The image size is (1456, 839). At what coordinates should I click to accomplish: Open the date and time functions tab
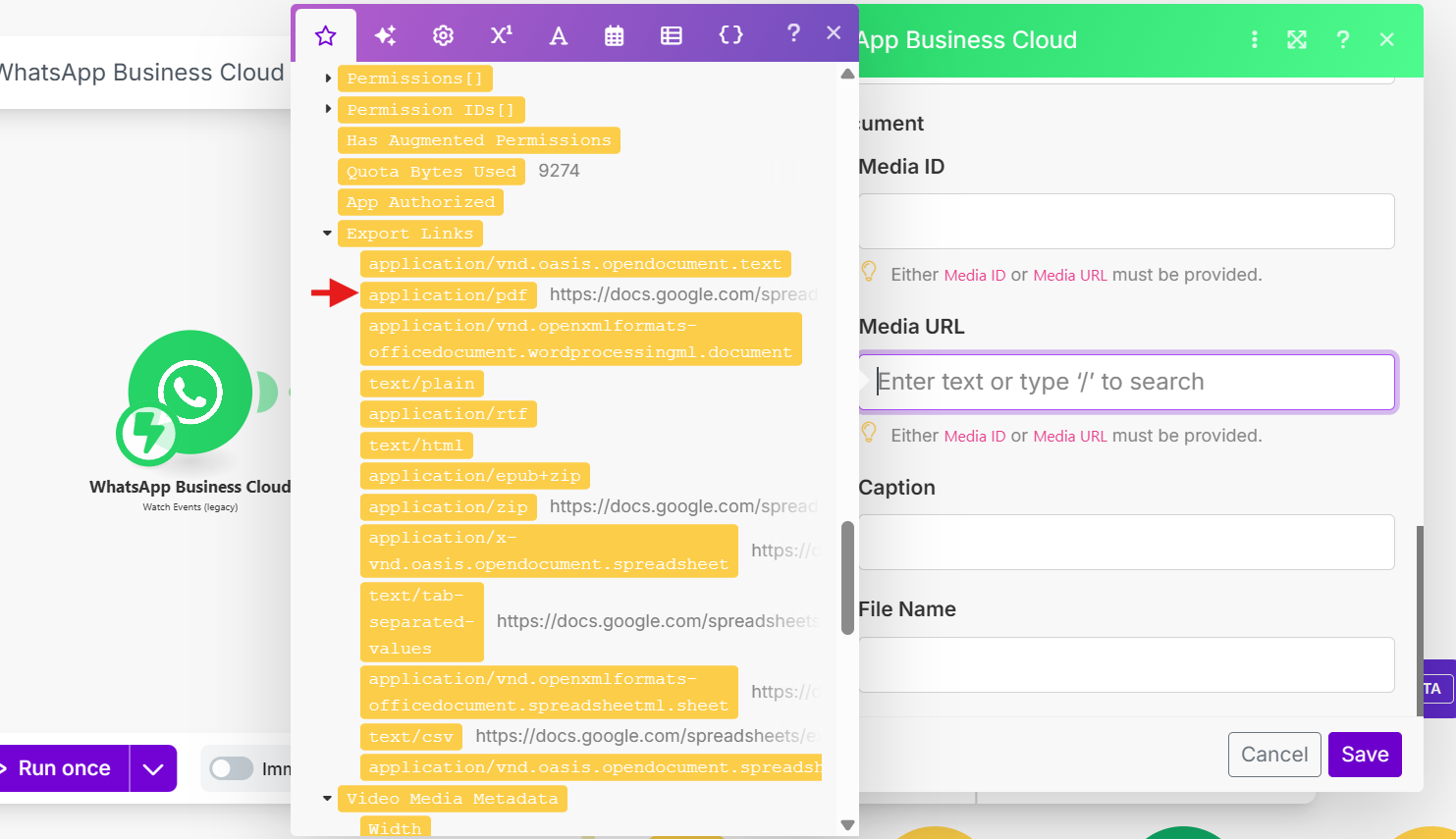pyautogui.click(x=615, y=36)
